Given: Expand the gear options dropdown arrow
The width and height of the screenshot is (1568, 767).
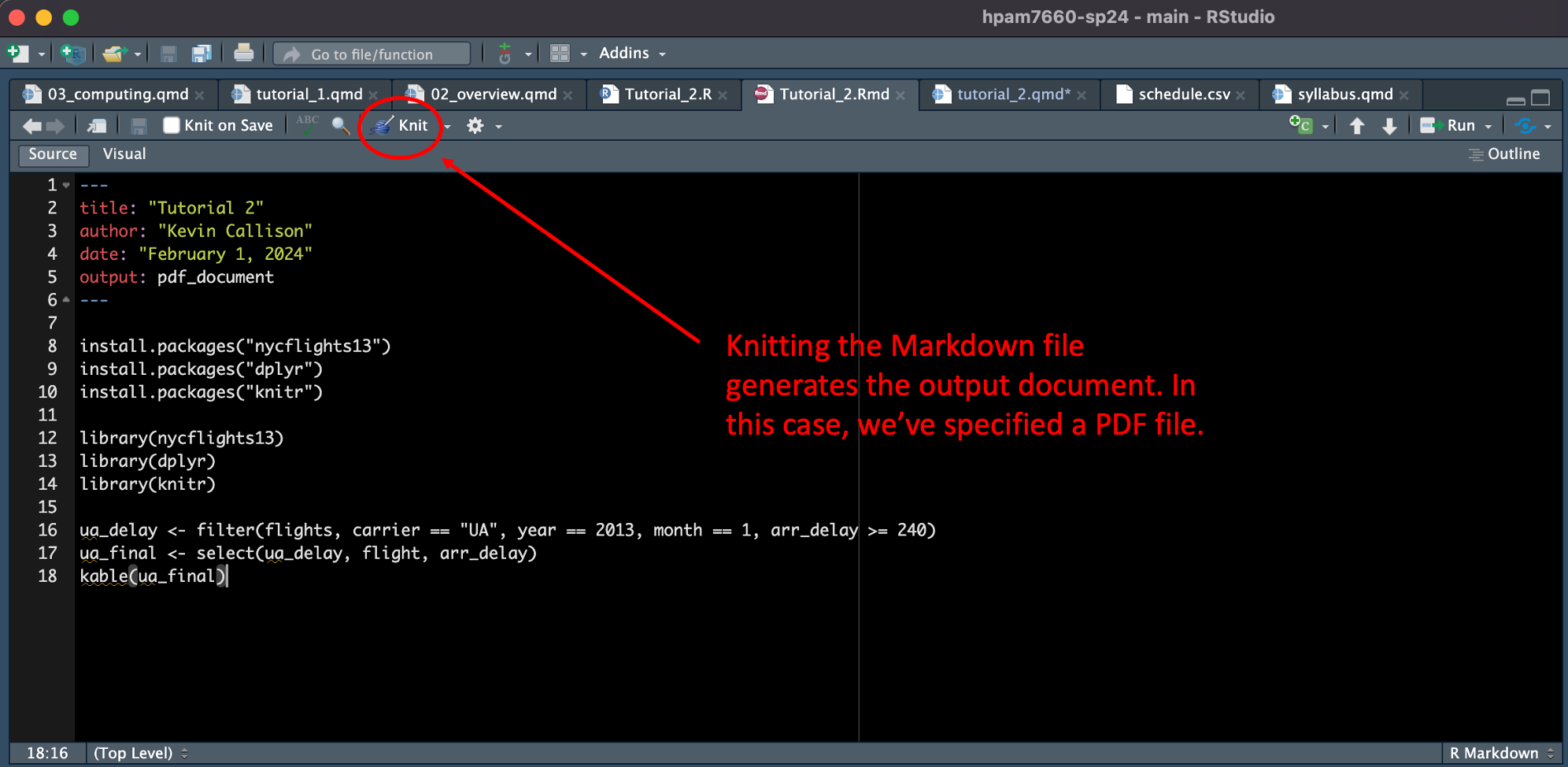Looking at the screenshot, I should [498, 127].
